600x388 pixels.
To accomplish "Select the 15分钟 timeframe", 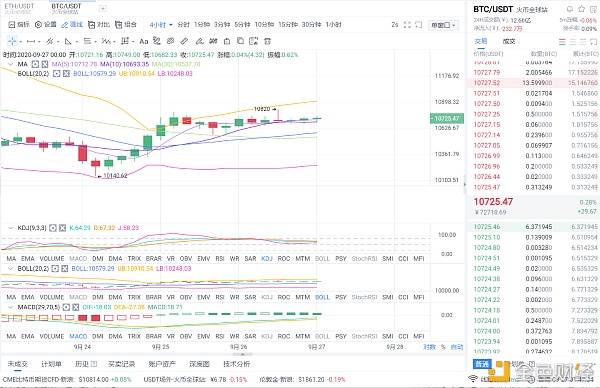I will click(x=288, y=24).
